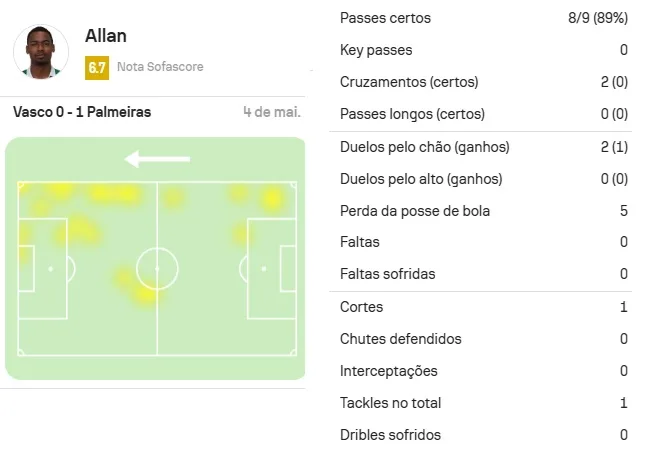
Task: Open the Vasco 0 - 1 Palmeiras match
Action: pos(82,112)
